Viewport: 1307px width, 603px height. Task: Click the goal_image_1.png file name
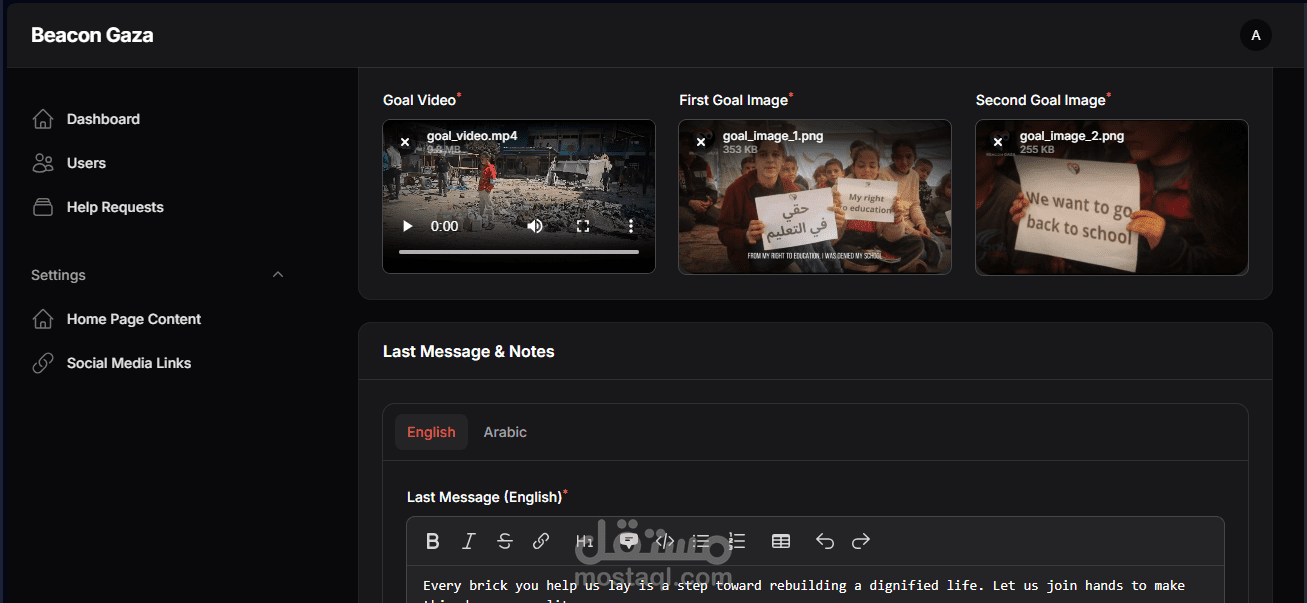click(x=773, y=136)
